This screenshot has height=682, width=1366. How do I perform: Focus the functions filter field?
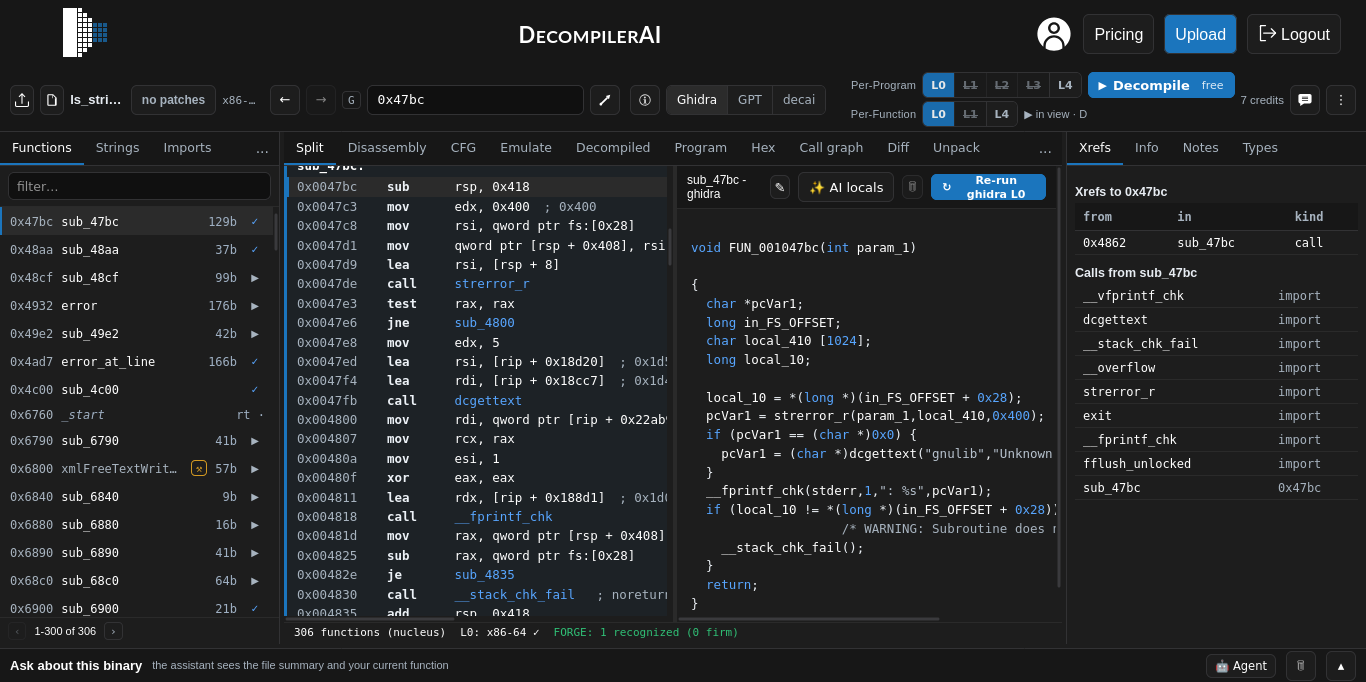(139, 186)
